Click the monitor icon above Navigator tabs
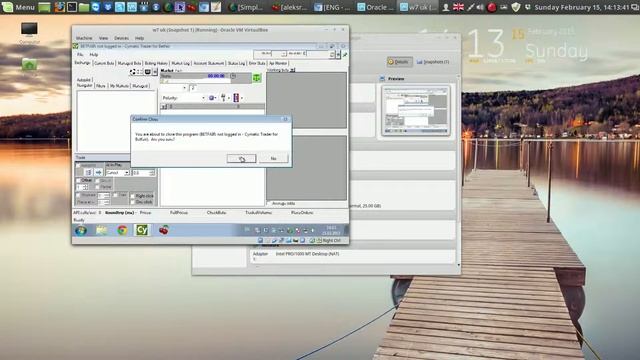This screenshot has width=640, height=360. pos(148,72)
